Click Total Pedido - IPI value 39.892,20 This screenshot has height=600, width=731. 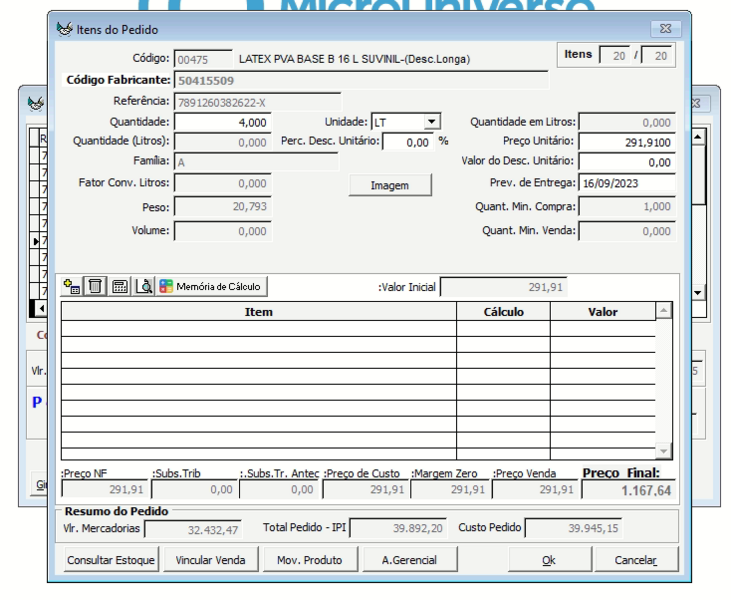pos(398,528)
